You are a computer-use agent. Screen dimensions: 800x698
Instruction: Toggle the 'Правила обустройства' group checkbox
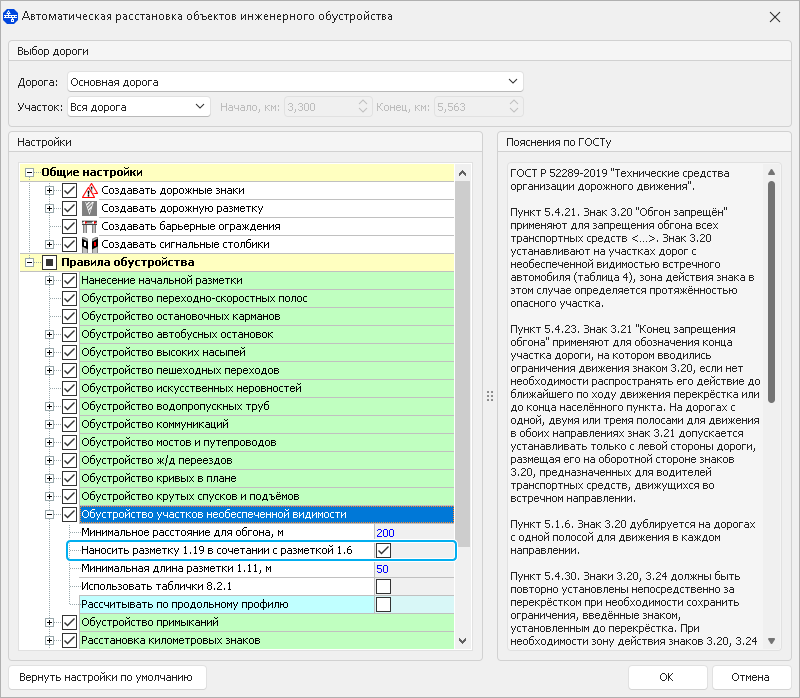click(49, 262)
